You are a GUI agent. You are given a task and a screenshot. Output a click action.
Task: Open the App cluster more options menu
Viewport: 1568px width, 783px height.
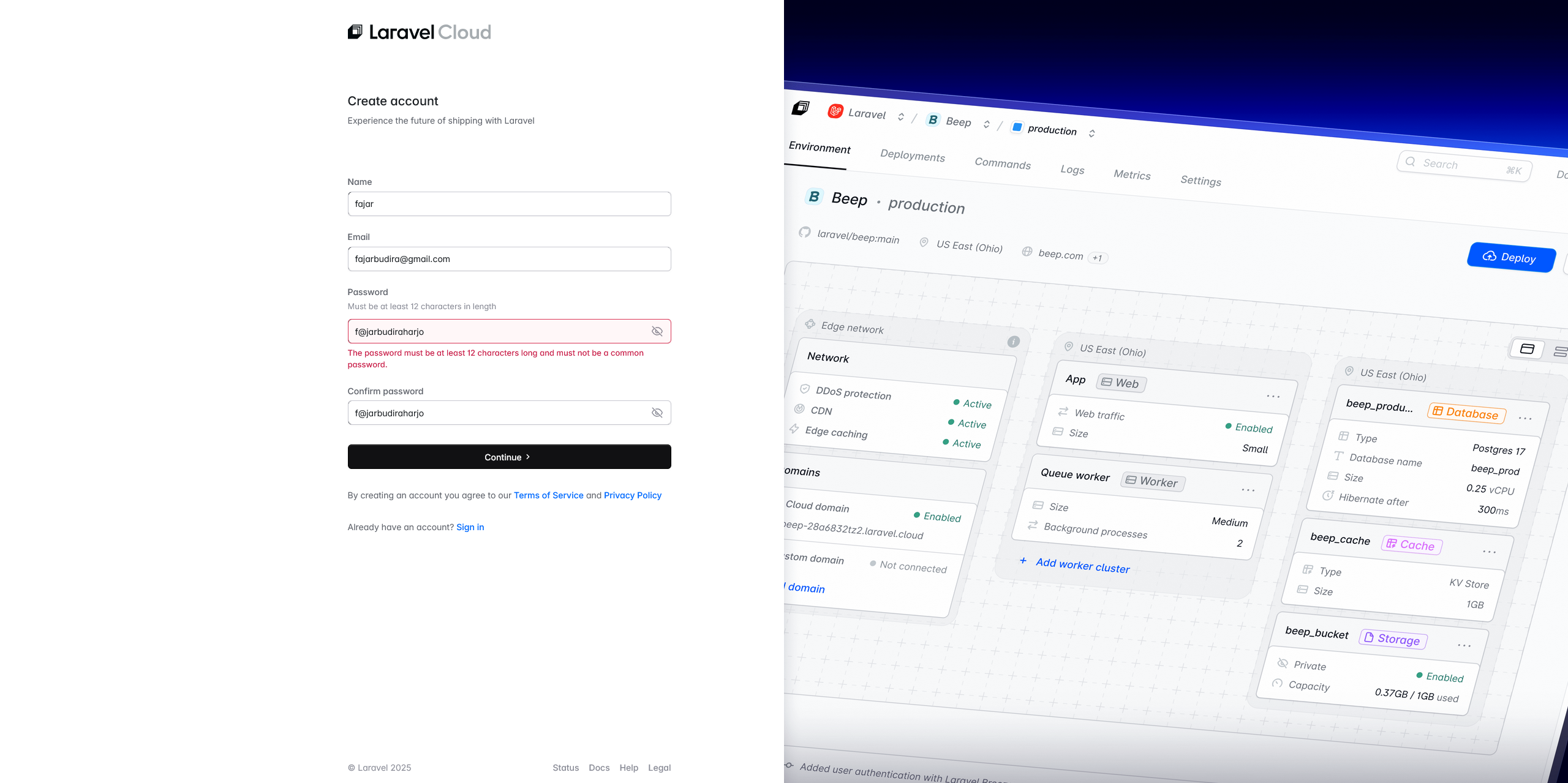1273,397
